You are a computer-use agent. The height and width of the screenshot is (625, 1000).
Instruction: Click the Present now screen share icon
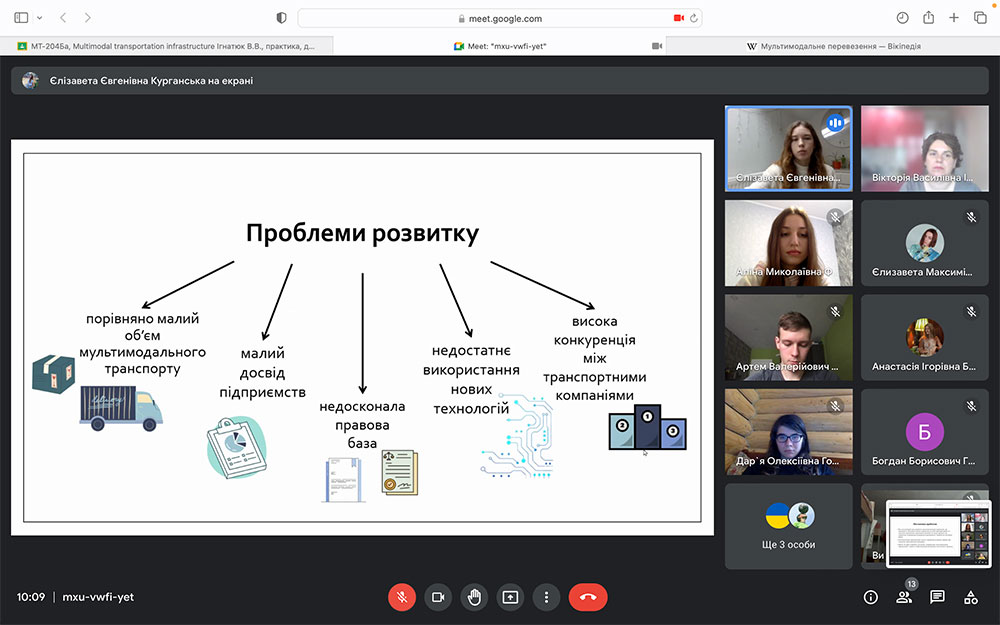tap(510, 597)
